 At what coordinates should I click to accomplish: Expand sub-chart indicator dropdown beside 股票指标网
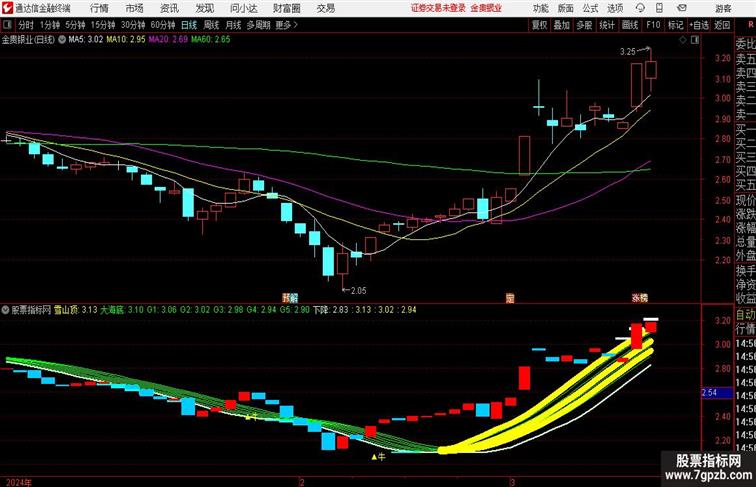point(5,310)
